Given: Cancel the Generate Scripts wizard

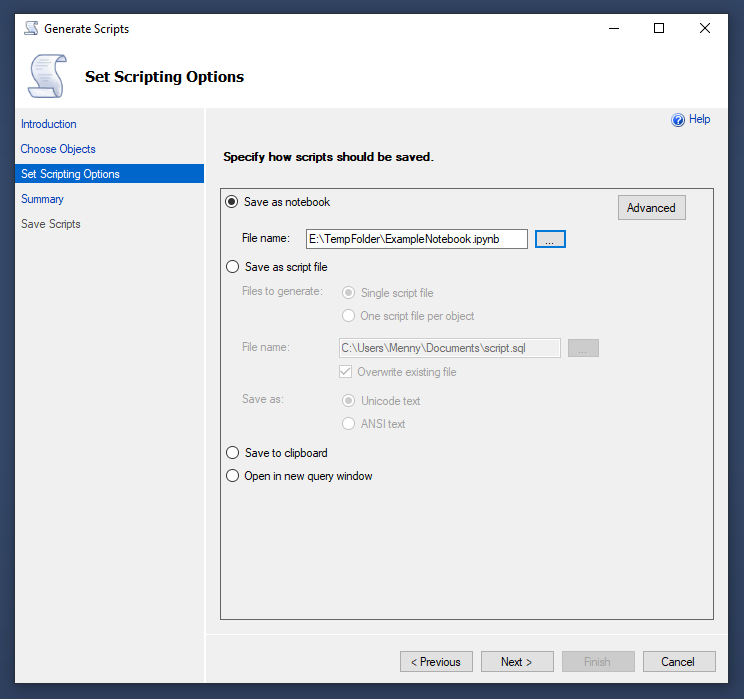Looking at the screenshot, I should click(677, 662).
